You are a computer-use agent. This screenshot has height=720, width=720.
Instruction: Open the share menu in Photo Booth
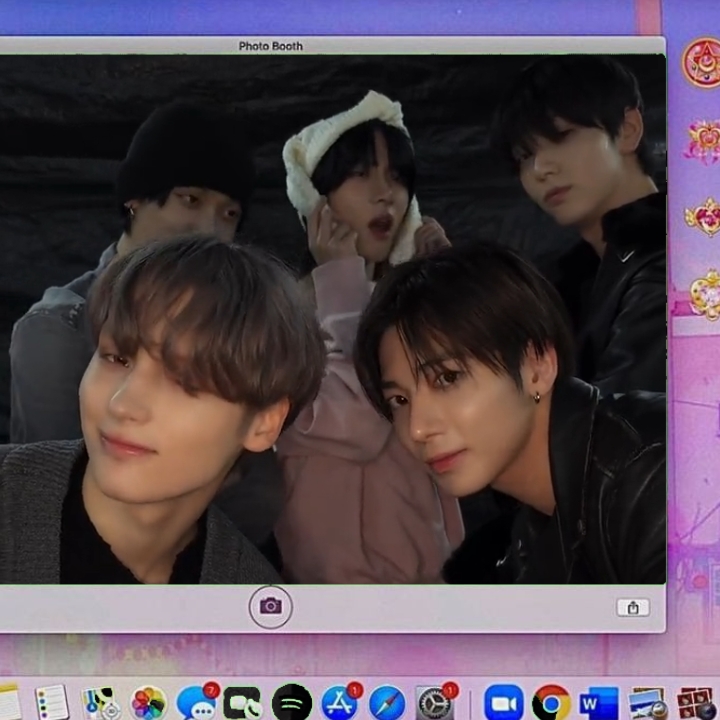pyautogui.click(x=632, y=607)
